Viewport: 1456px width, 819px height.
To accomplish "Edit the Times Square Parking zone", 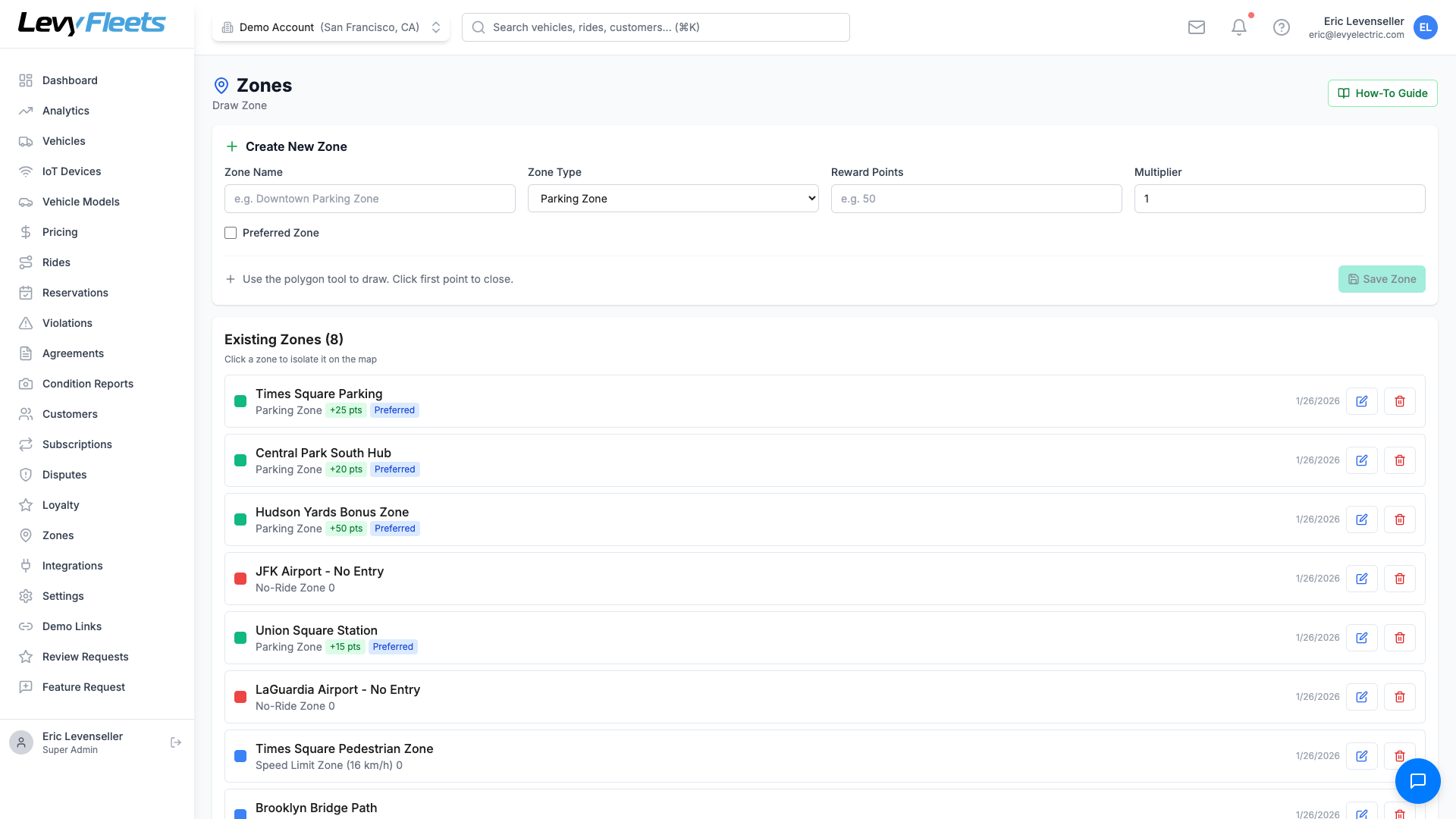I will tap(1362, 401).
